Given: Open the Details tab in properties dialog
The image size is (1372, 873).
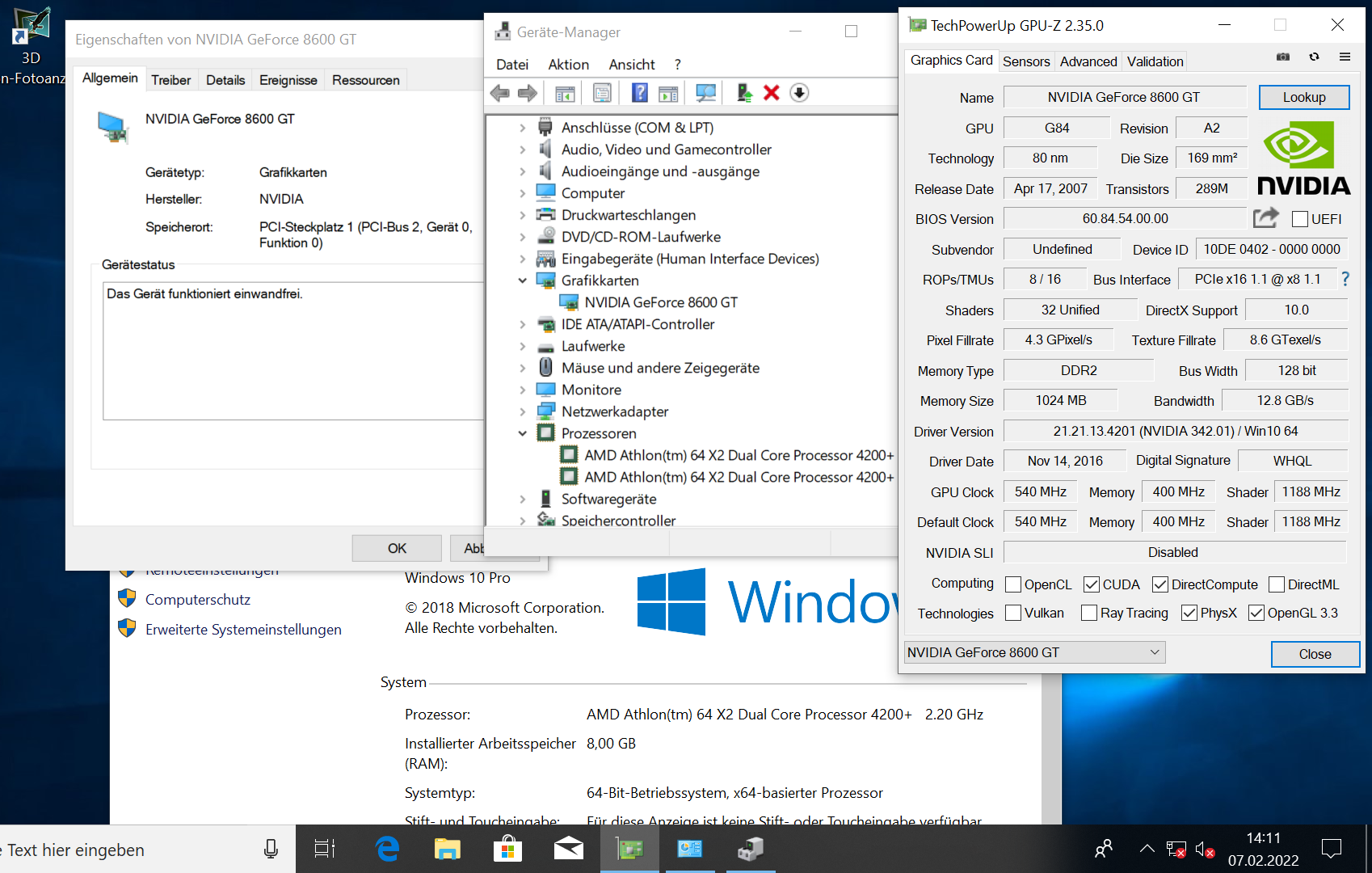Looking at the screenshot, I should pyautogui.click(x=225, y=80).
